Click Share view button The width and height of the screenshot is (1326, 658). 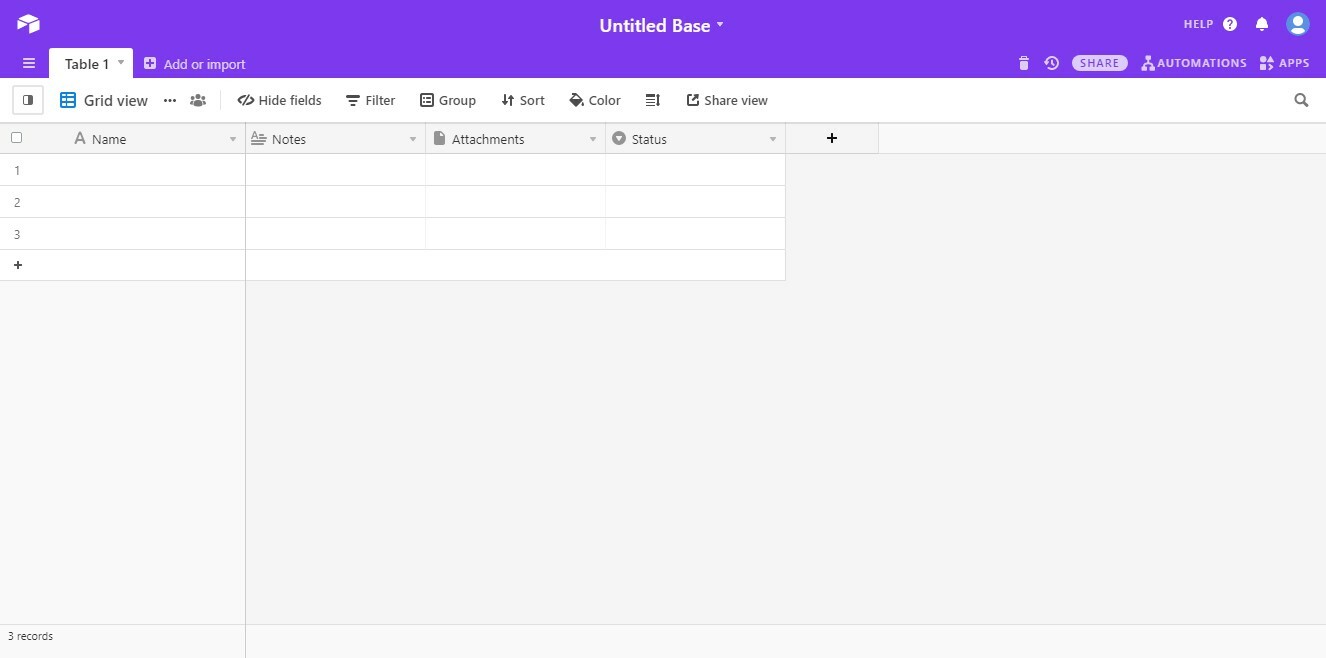click(727, 100)
